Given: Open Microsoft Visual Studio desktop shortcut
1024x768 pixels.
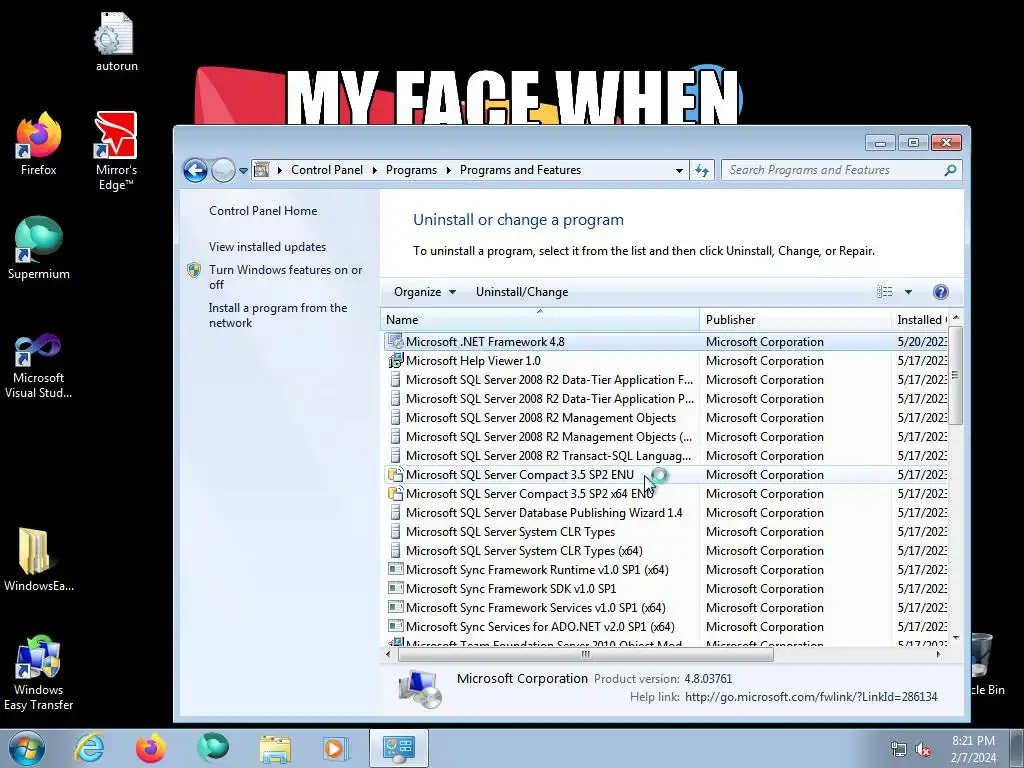Looking at the screenshot, I should click(x=39, y=366).
